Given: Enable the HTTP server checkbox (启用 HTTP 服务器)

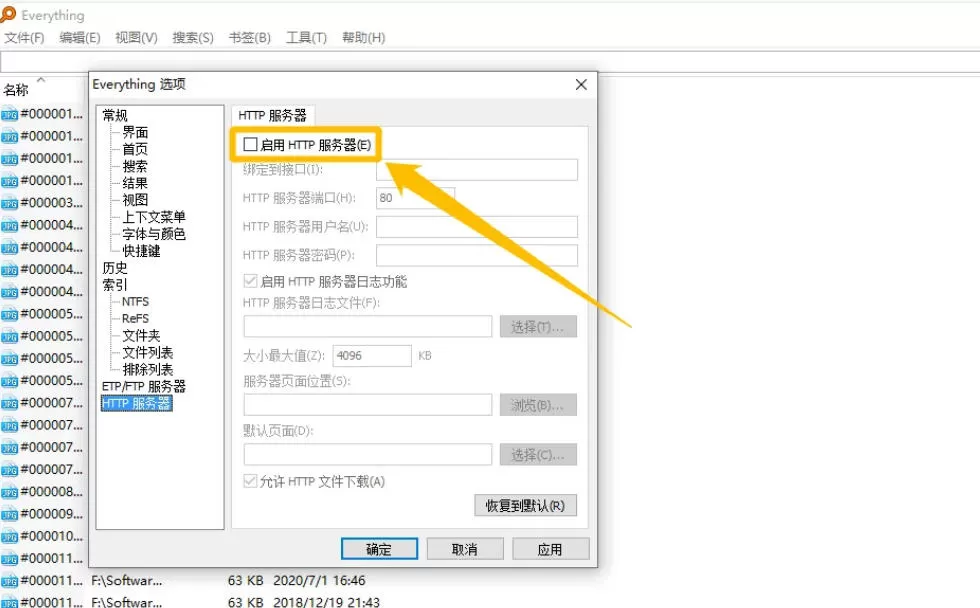Looking at the screenshot, I should coord(250,145).
